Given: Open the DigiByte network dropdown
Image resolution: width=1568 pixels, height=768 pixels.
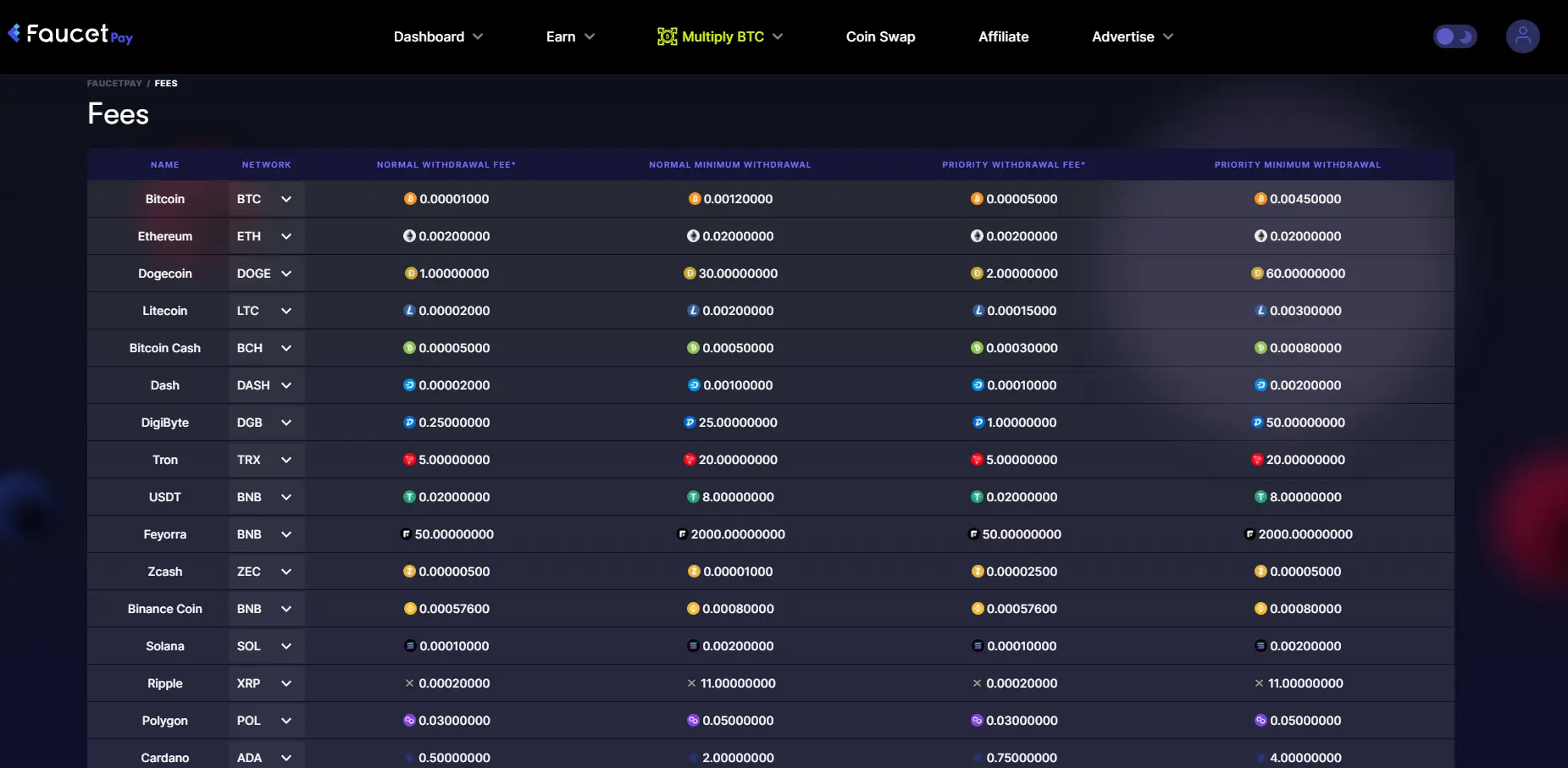Looking at the screenshot, I should [266, 423].
